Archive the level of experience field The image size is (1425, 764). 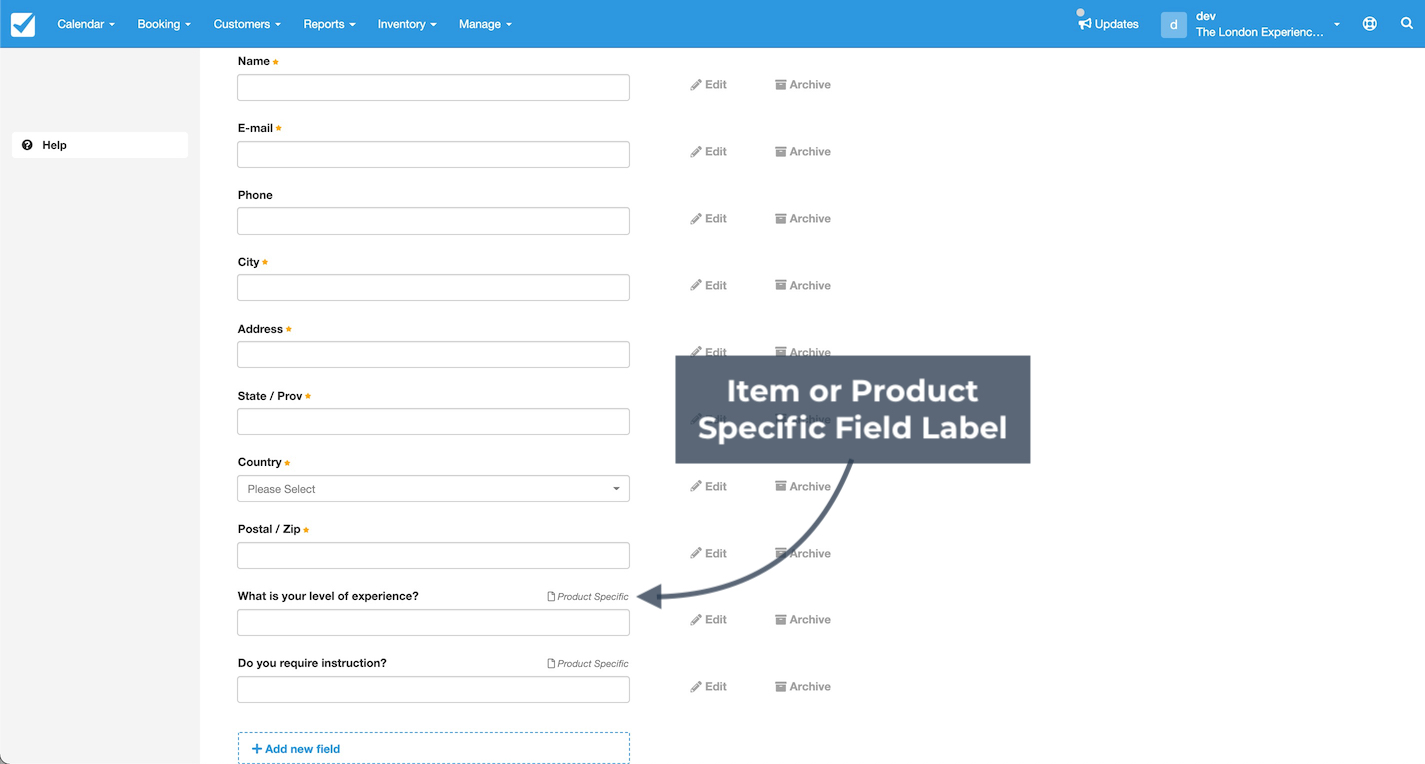pos(803,620)
